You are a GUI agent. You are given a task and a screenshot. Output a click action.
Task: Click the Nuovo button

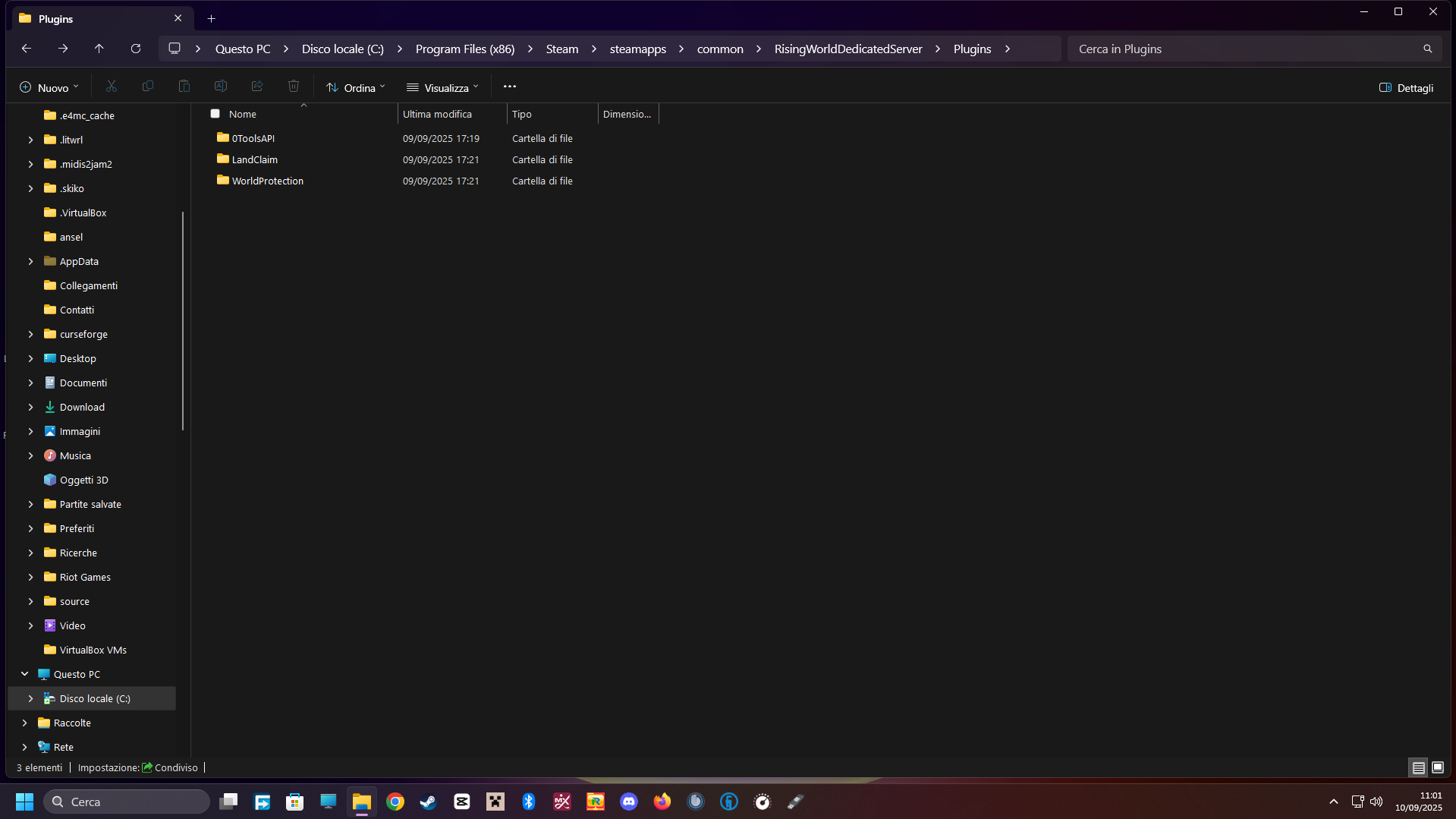click(49, 87)
